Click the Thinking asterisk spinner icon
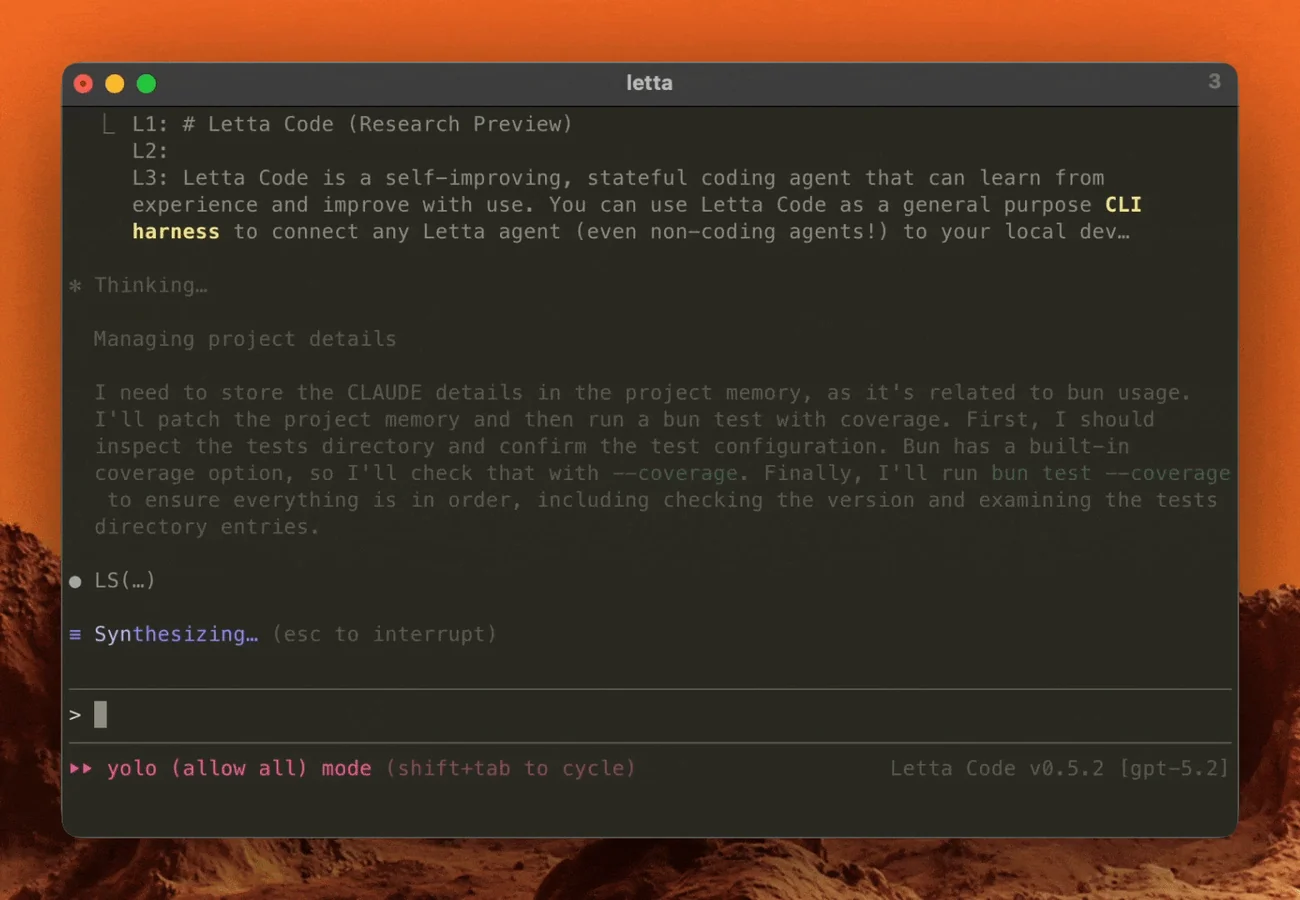The image size is (1300, 900). [75, 286]
